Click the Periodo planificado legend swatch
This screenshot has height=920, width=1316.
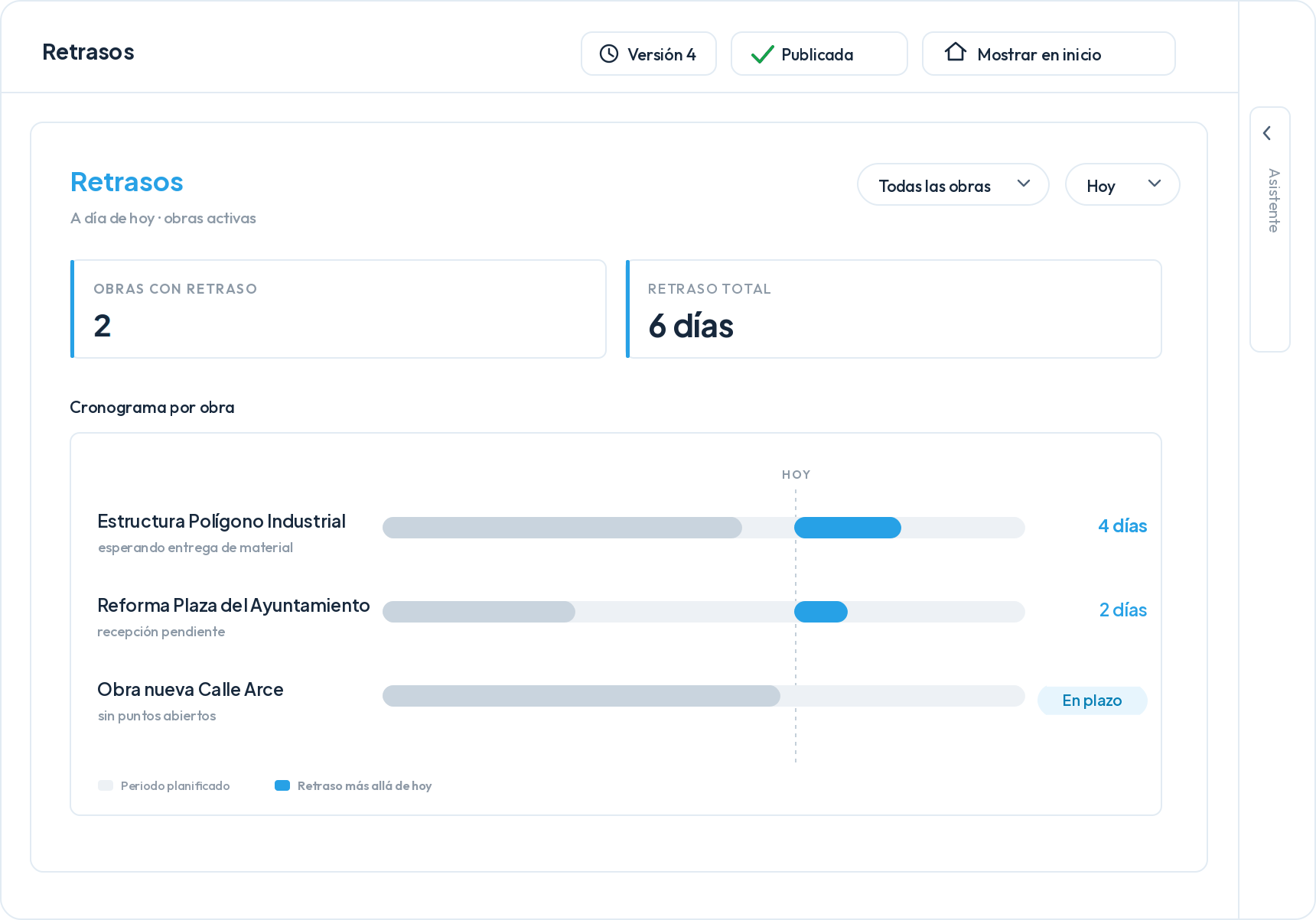(106, 785)
